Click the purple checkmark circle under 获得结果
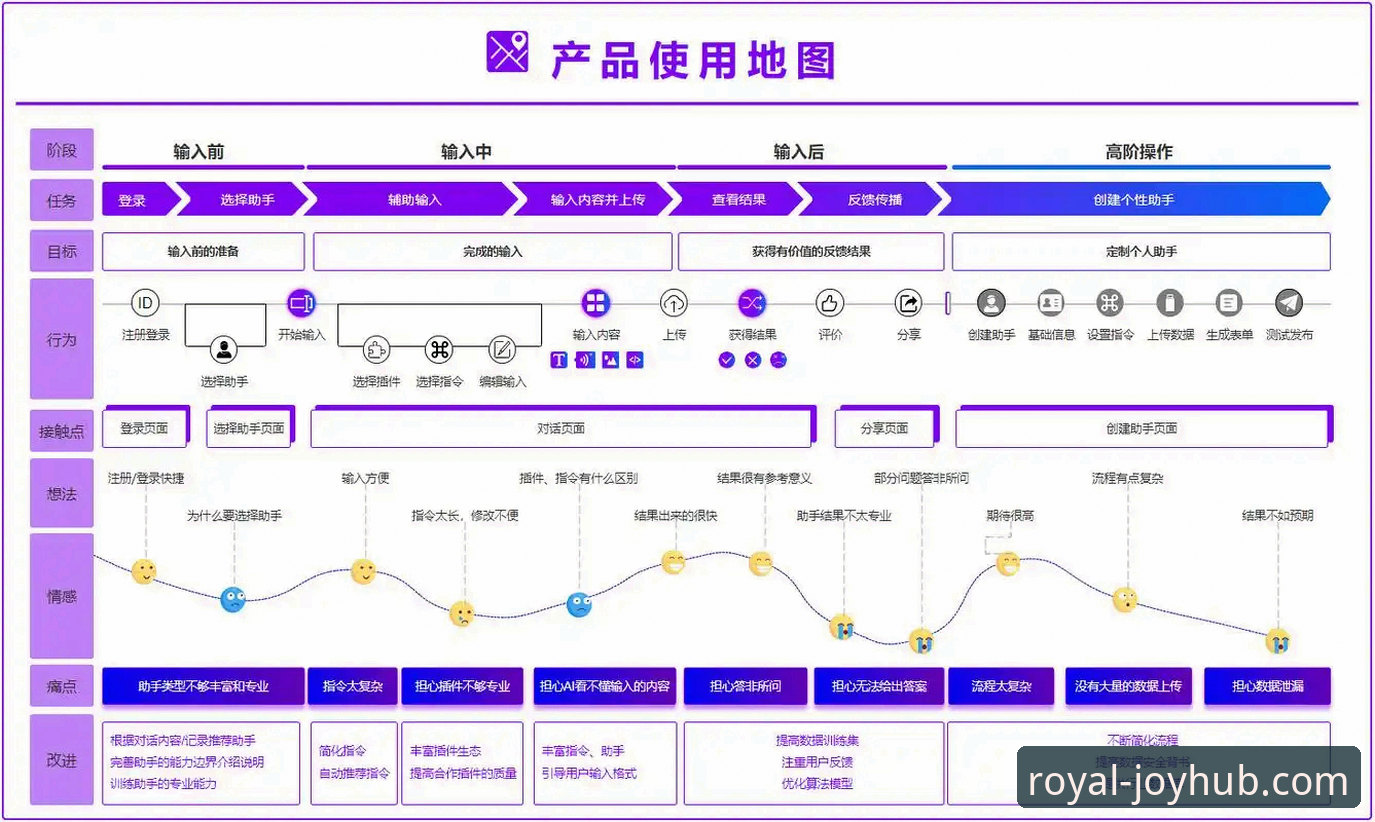 (727, 360)
